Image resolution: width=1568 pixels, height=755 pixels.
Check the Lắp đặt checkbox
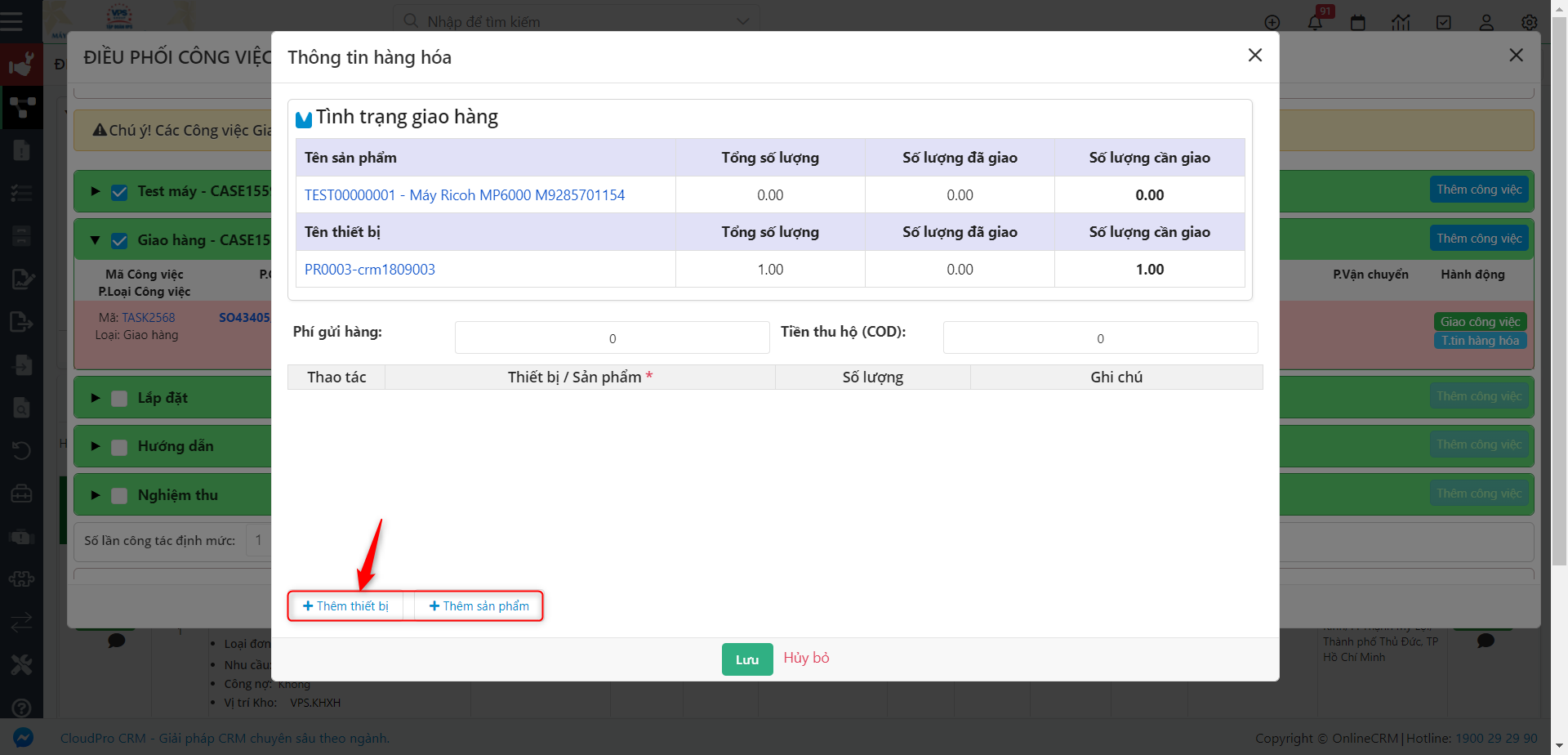click(119, 399)
